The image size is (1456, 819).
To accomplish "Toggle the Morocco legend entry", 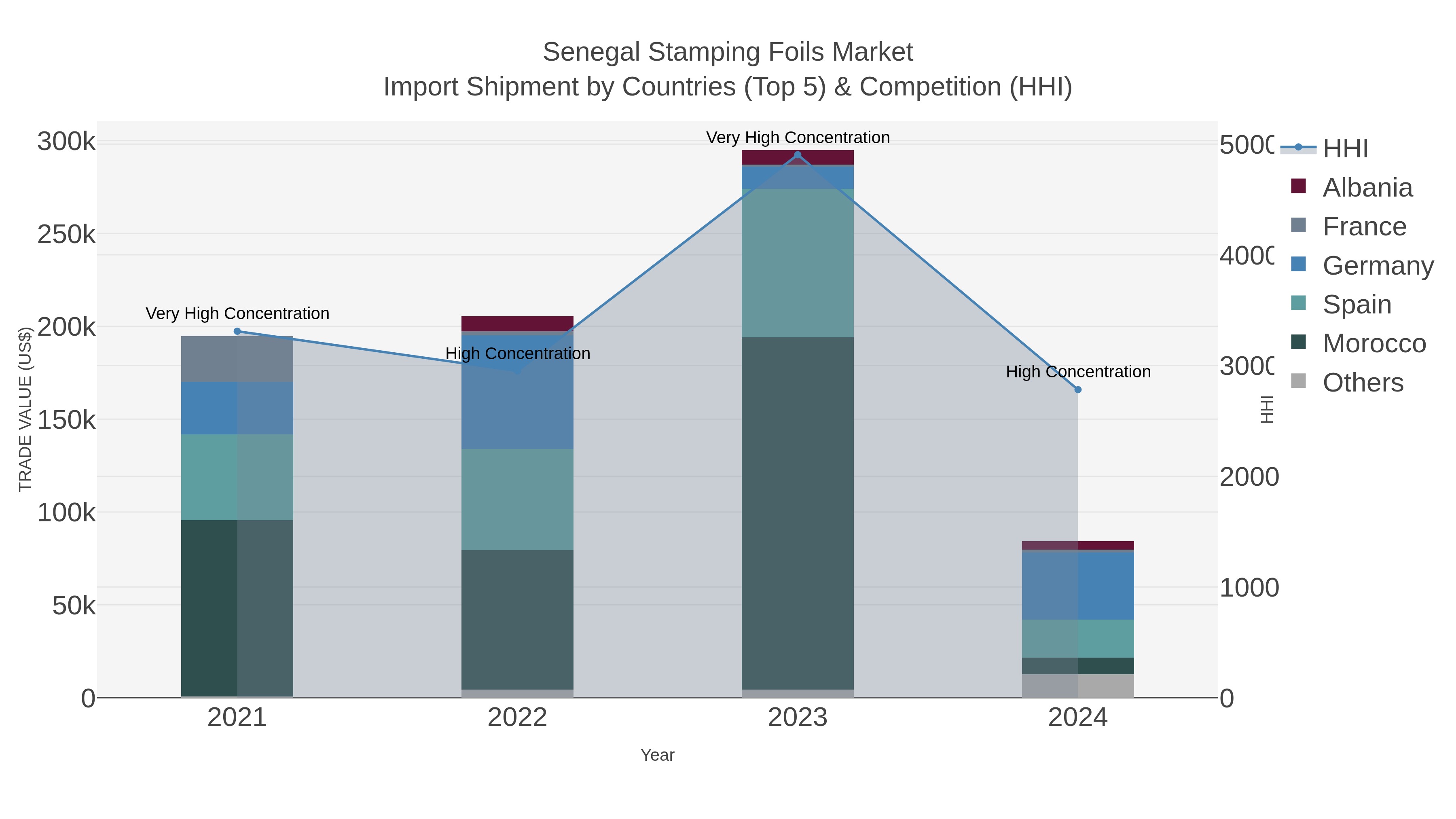I will tap(1359, 343).
